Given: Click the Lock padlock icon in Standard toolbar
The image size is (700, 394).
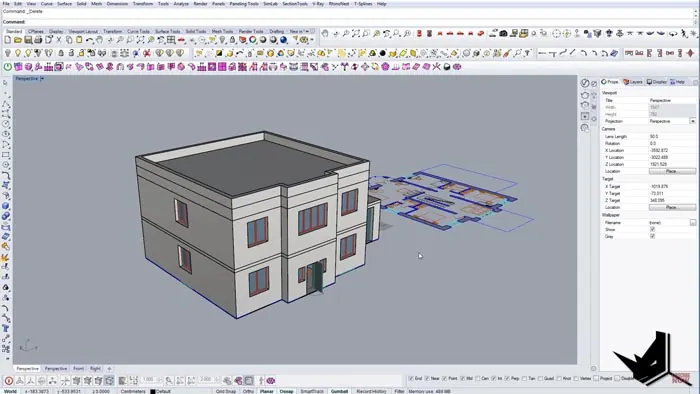Looking at the screenshot, I should pyautogui.click(x=232, y=40).
